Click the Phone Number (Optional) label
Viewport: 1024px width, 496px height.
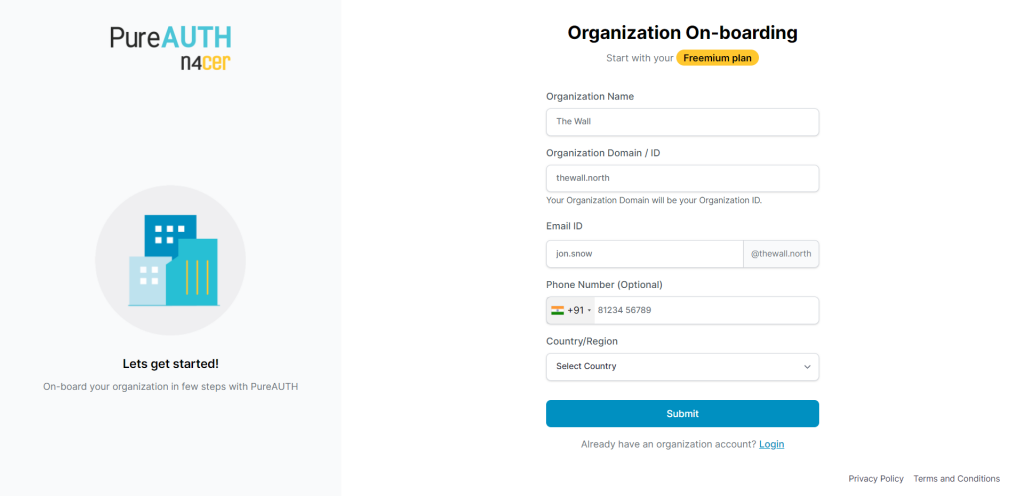(604, 285)
